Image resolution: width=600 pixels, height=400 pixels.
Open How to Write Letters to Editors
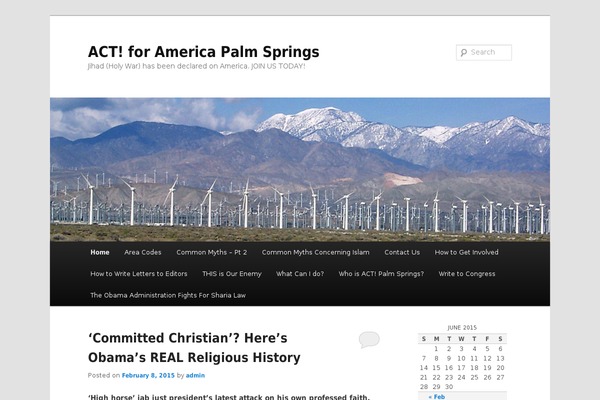[139, 274]
